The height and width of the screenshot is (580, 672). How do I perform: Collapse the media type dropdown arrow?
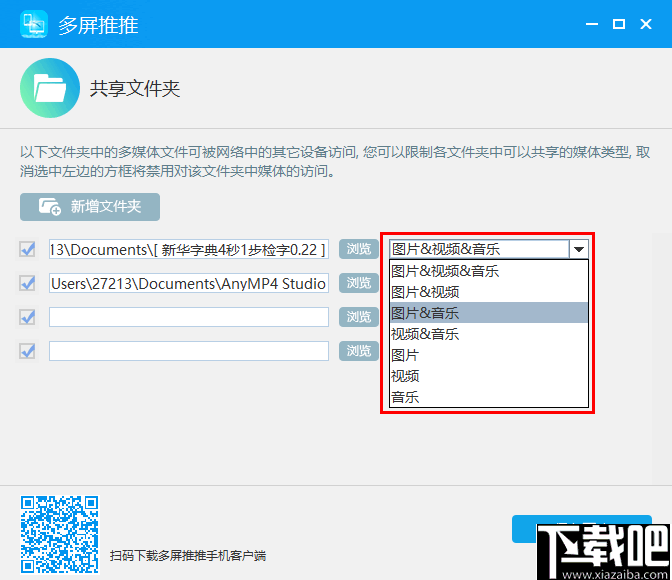(579, 249)
